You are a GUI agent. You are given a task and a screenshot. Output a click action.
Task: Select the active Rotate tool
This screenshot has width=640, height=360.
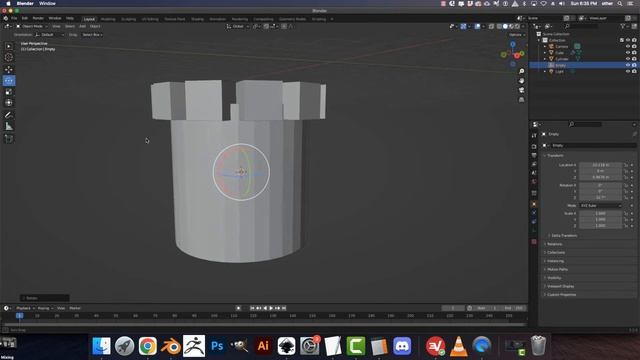pyautogui.click(x=9, y=81)
